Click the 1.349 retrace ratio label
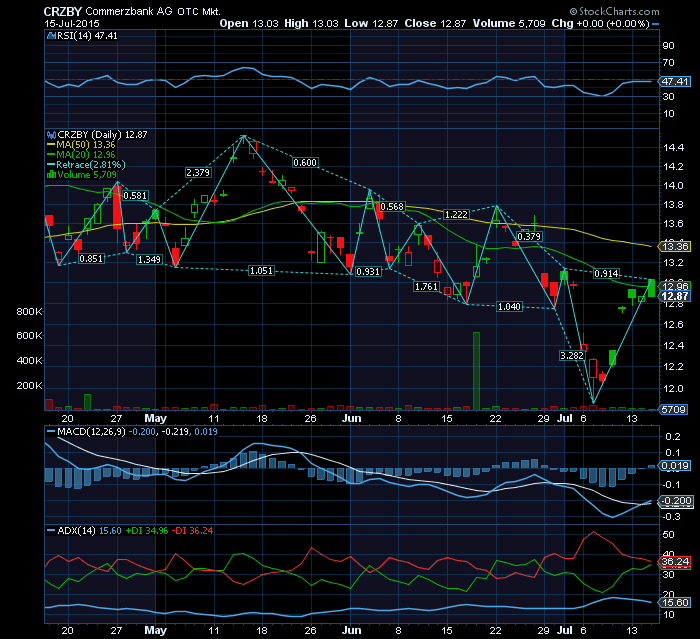 149,259
